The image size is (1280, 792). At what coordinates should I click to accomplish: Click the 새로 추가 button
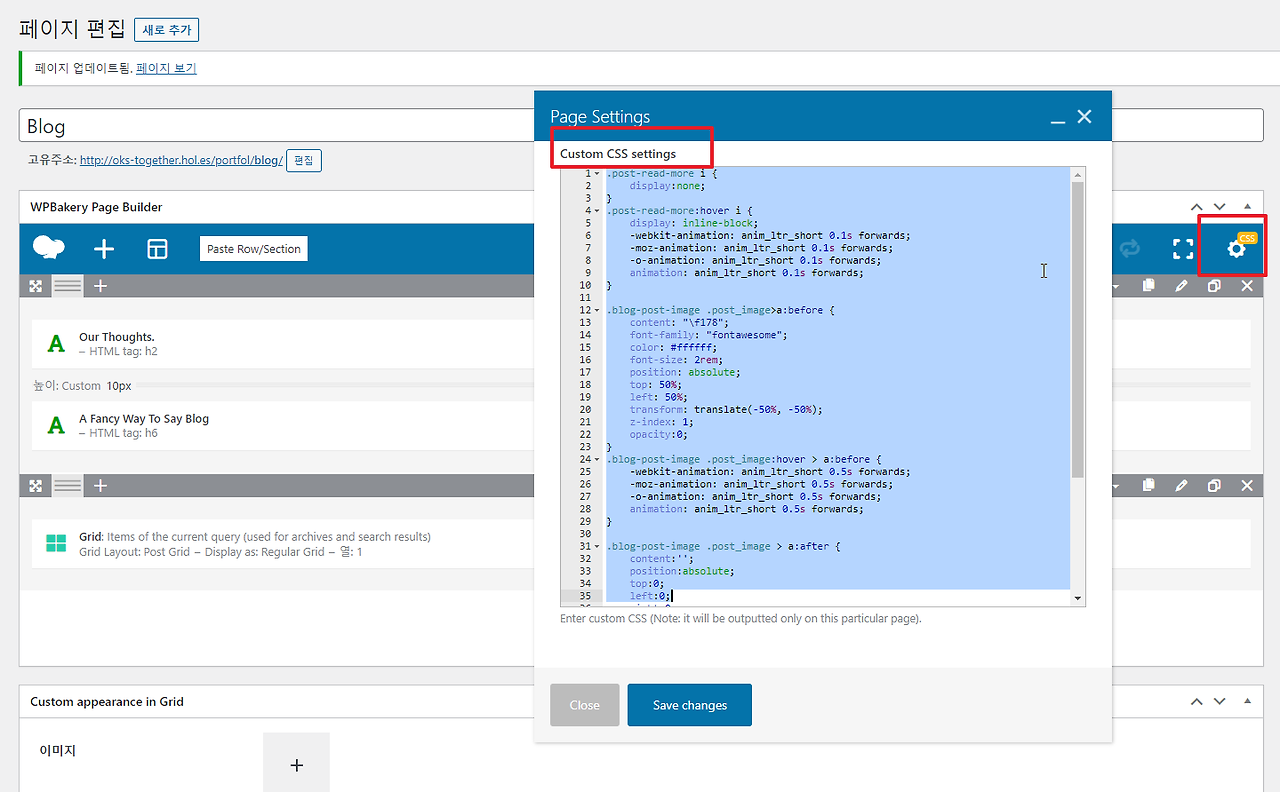(x=166, y=30)
